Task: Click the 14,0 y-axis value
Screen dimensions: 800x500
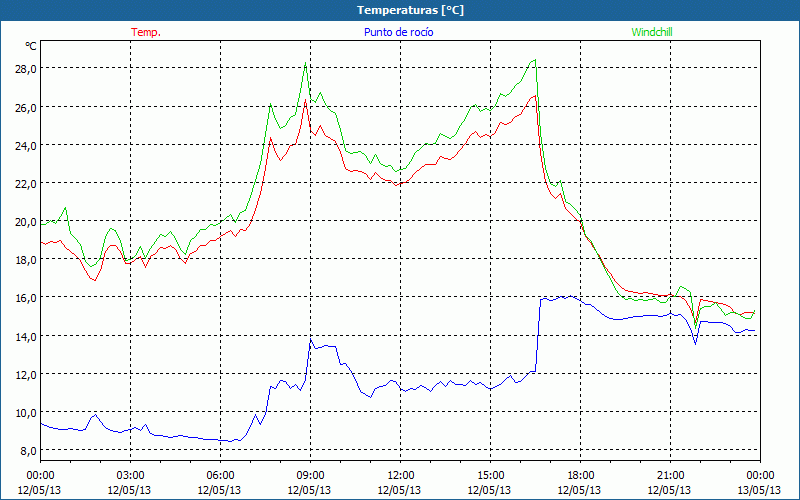Action: [x=26, y=336]
